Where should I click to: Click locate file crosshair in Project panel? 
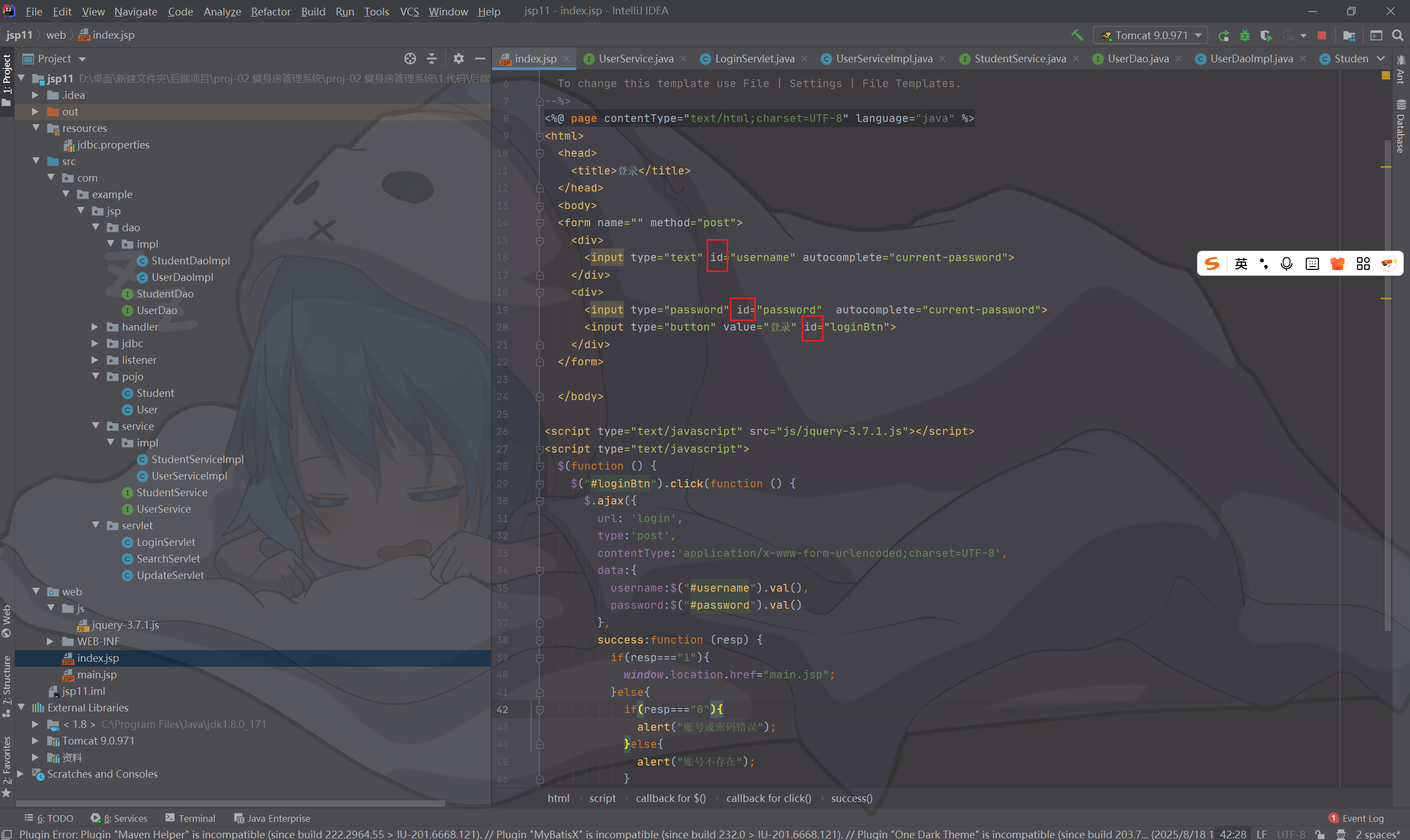click(410, 59)
